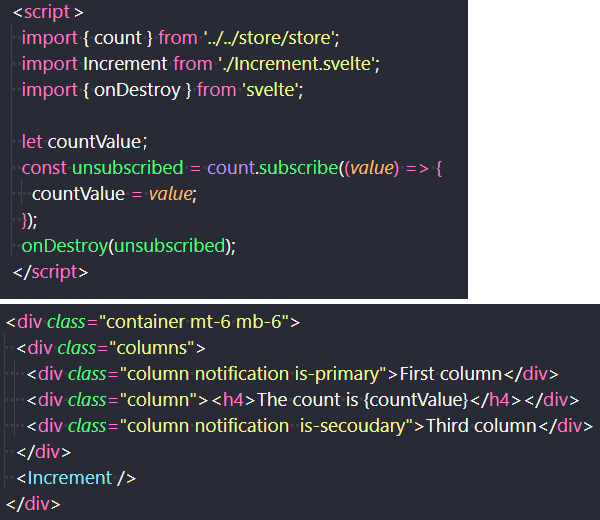Click 'The count is' text

coord(308,400)
